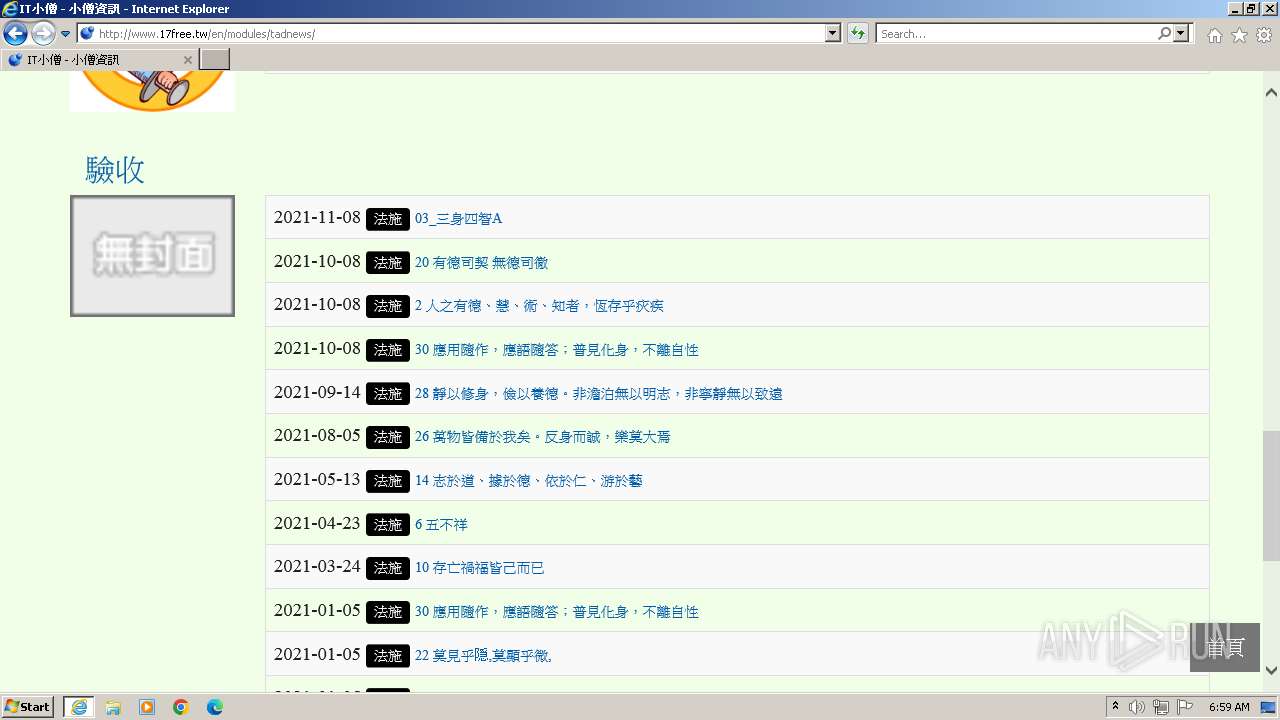The image size is (1280, 720).
Task: Open article 14 志於道、據於德
Action: pyautogui.click(x=529, y=481)
